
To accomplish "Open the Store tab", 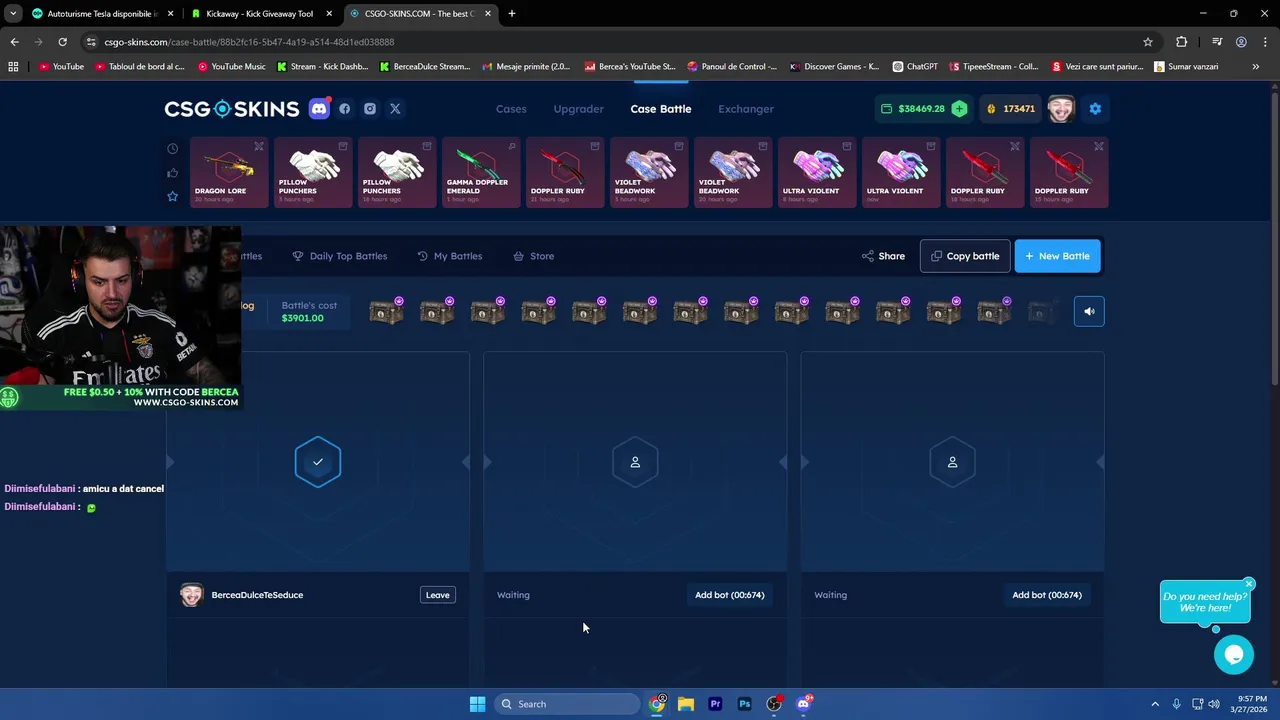I will pos(533,256).
